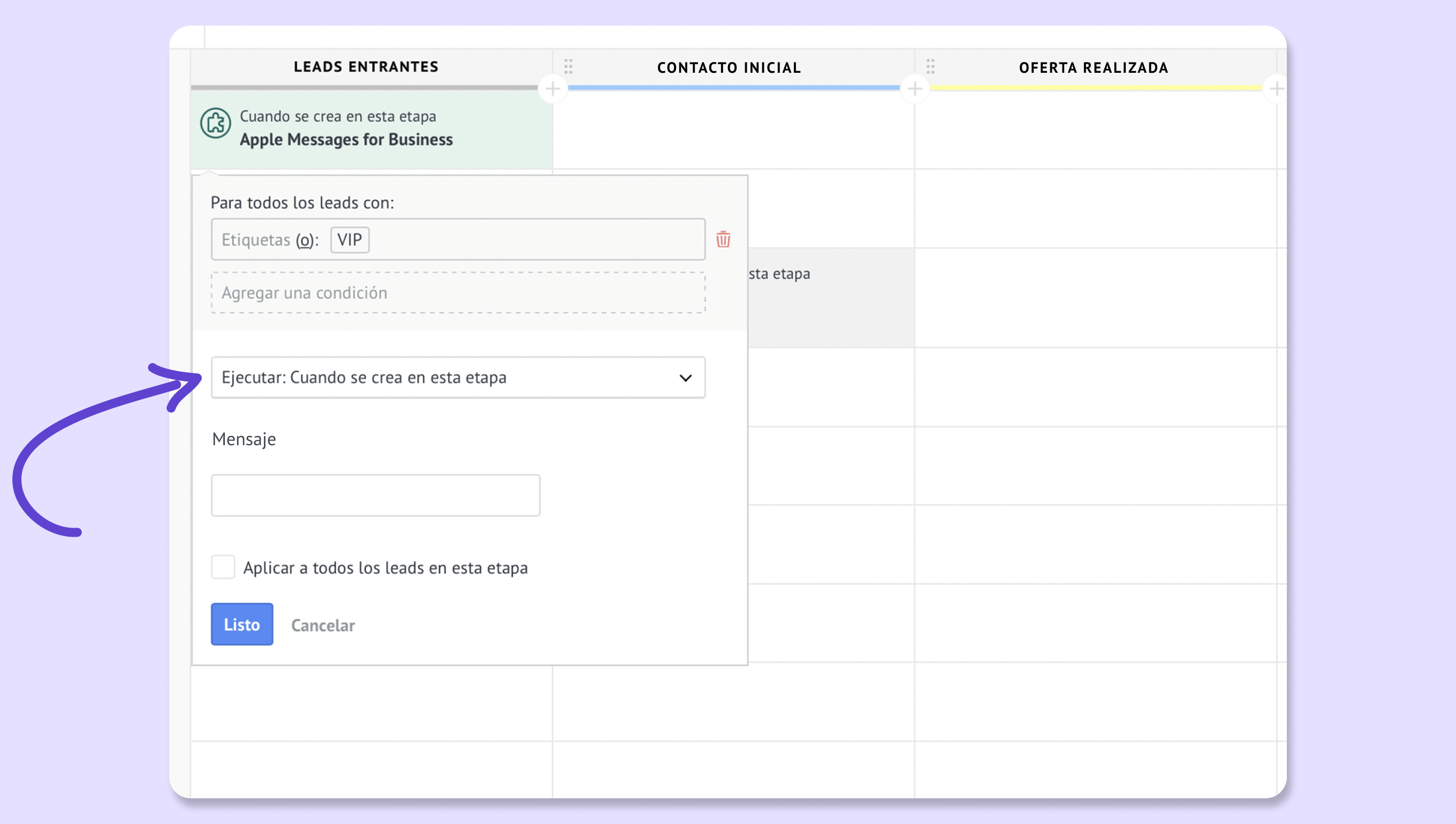Grab drag handle of Contacto Inicial column
Viewport: 1456px width, 824px height.
(x=568, y=67)
